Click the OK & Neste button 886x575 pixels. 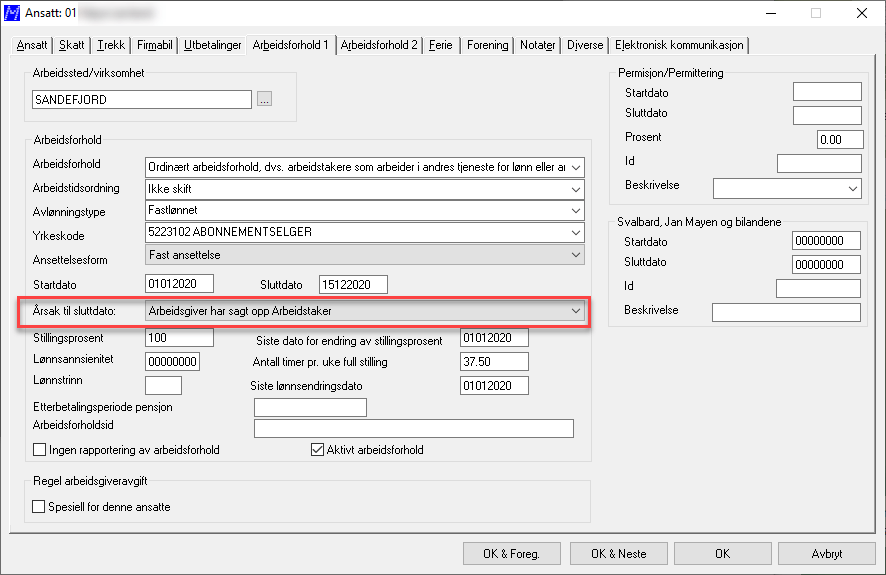coord(619,554)
